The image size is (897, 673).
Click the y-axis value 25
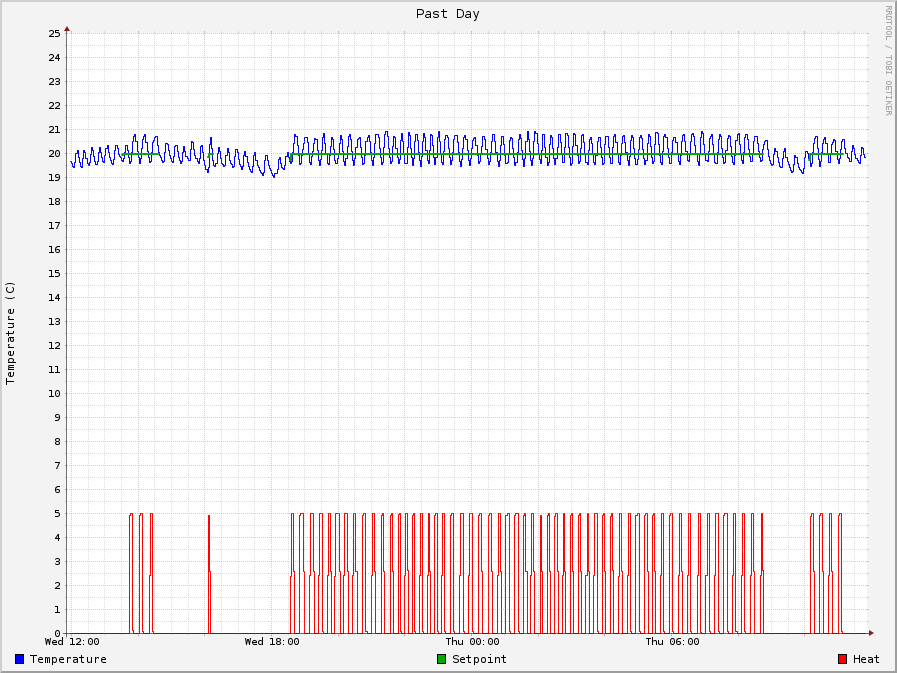click(54, 34)
